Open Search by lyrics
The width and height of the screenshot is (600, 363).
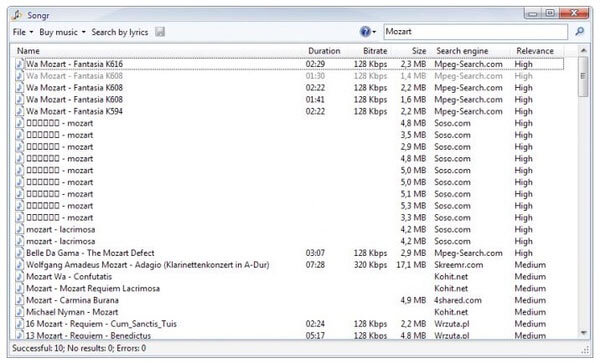tap(119, 32)
